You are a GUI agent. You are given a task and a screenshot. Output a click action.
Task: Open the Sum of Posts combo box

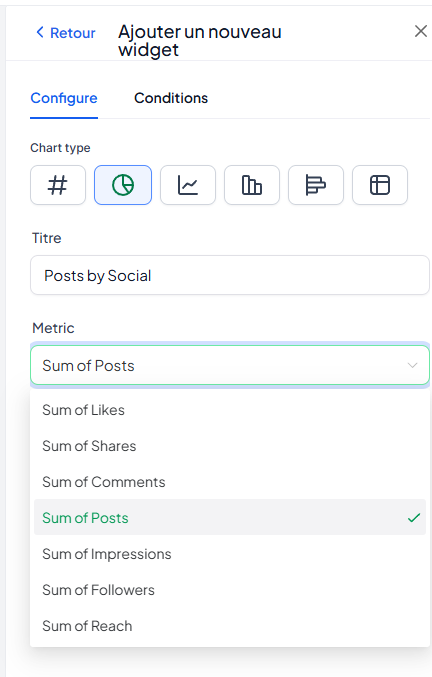tap(230, 365)
